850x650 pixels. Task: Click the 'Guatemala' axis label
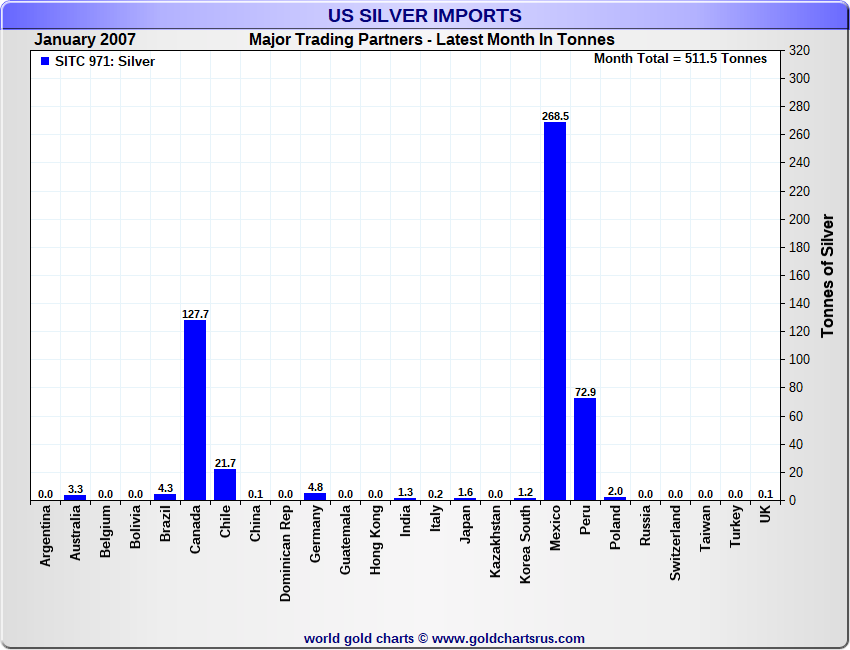[345, 539]
